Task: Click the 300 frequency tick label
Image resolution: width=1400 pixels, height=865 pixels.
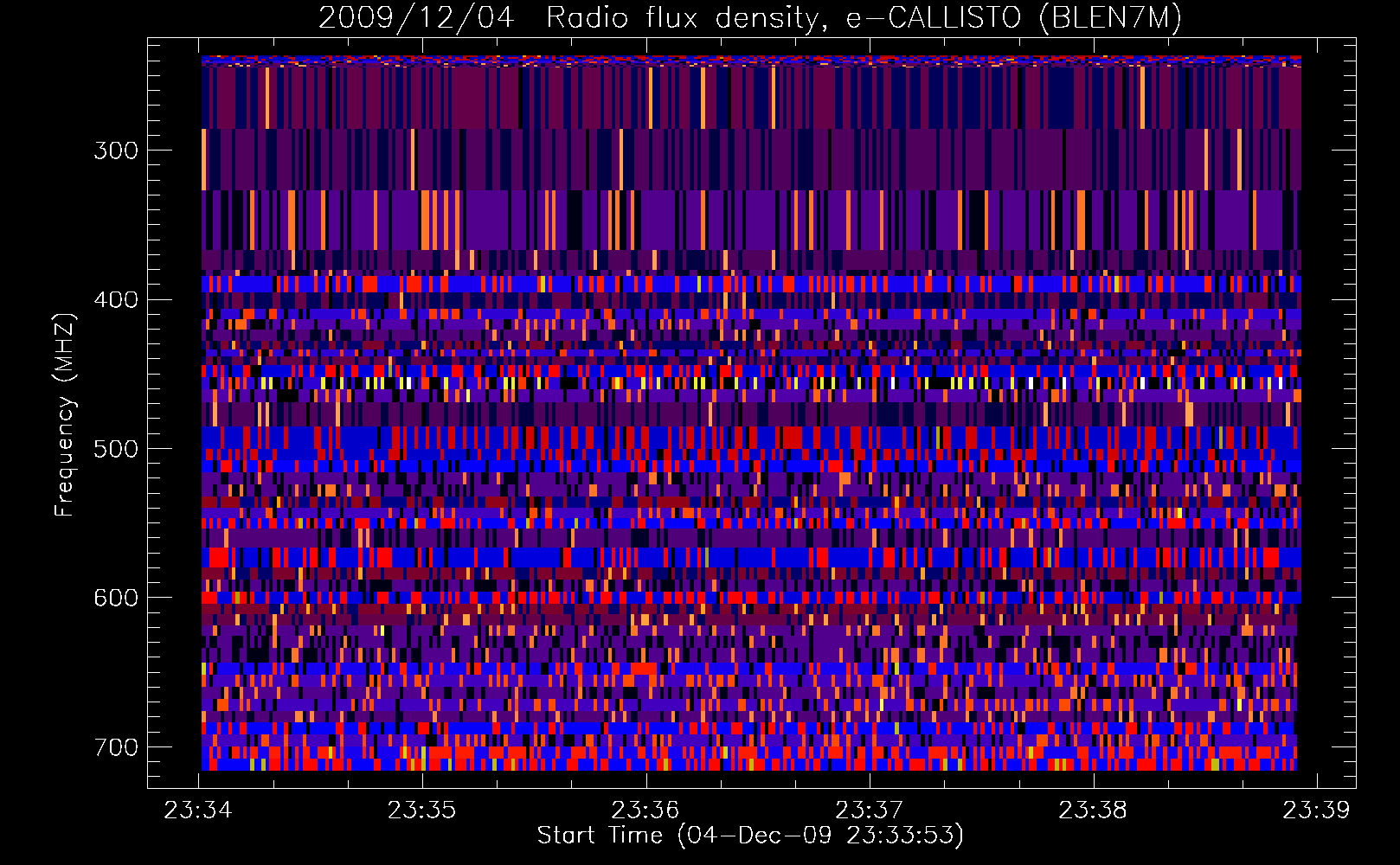Action: coord(116,151)
